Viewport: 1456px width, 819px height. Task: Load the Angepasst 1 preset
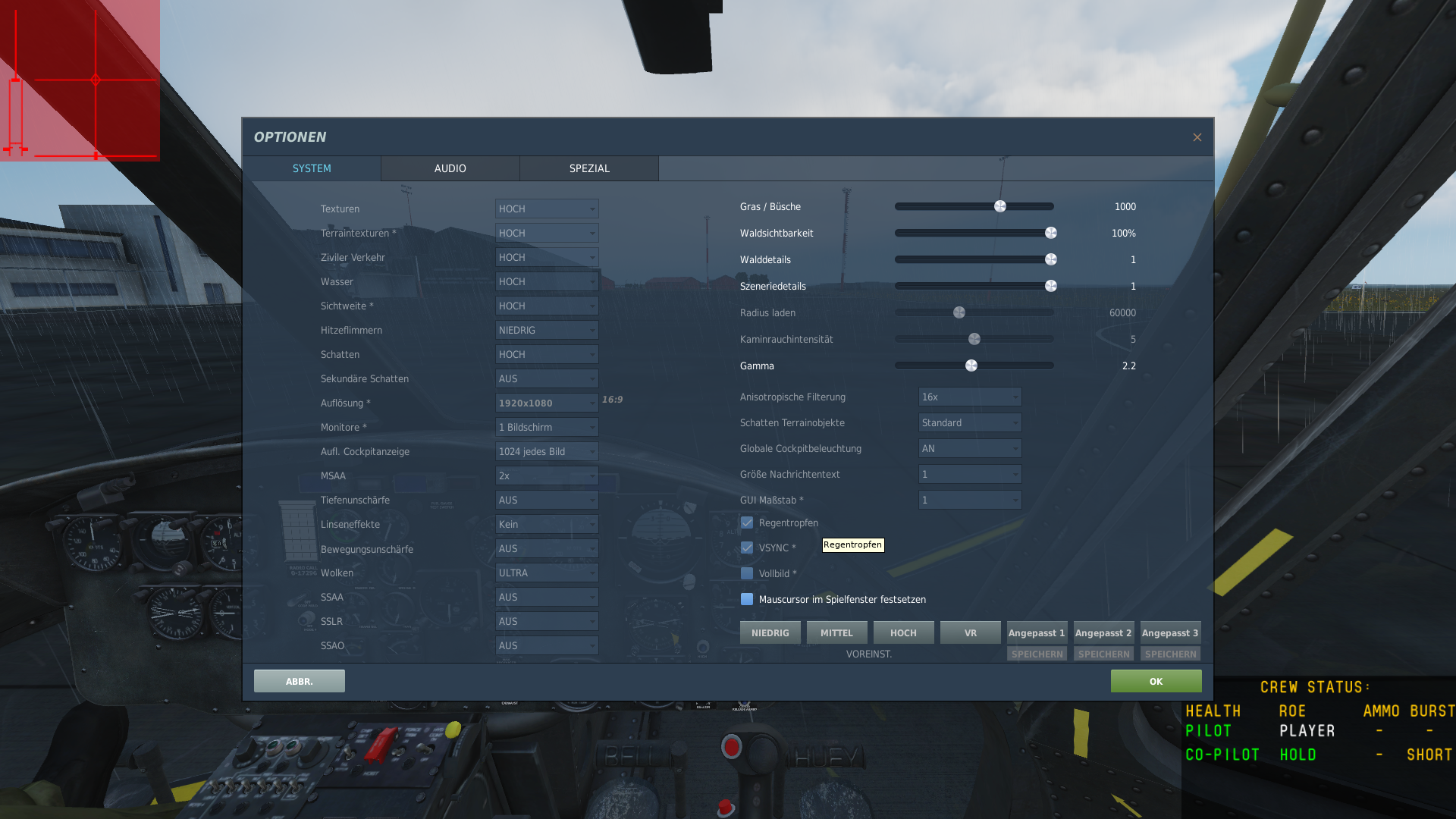1037,632
